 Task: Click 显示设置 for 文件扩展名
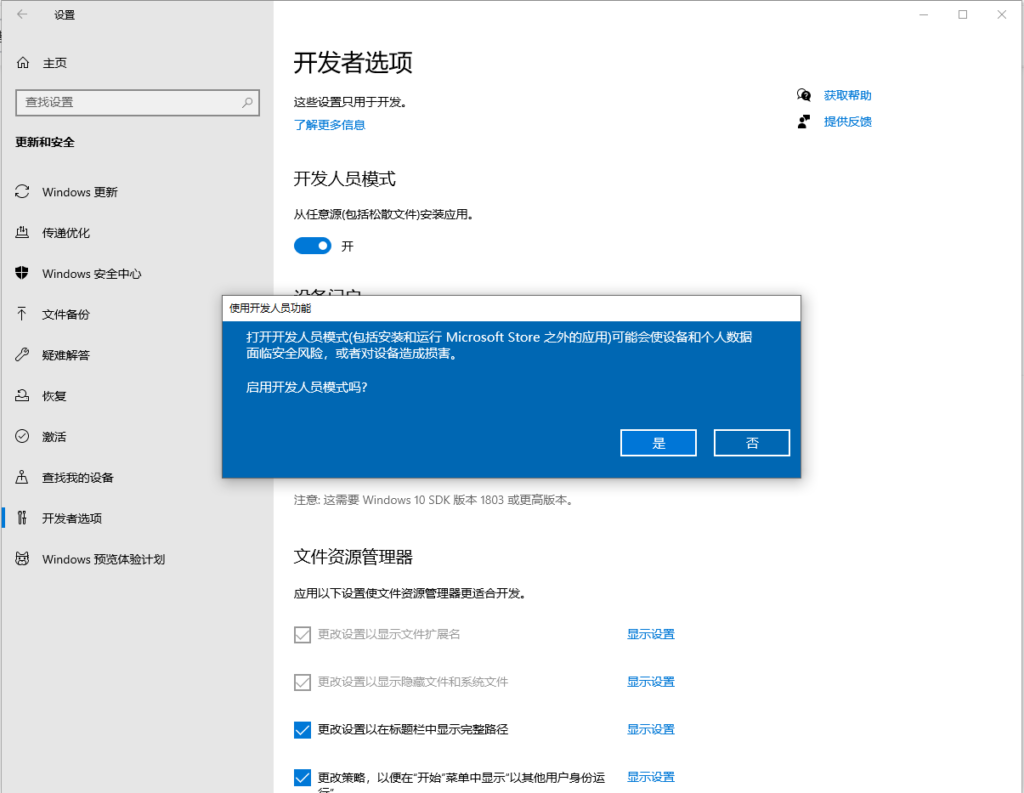650,634
